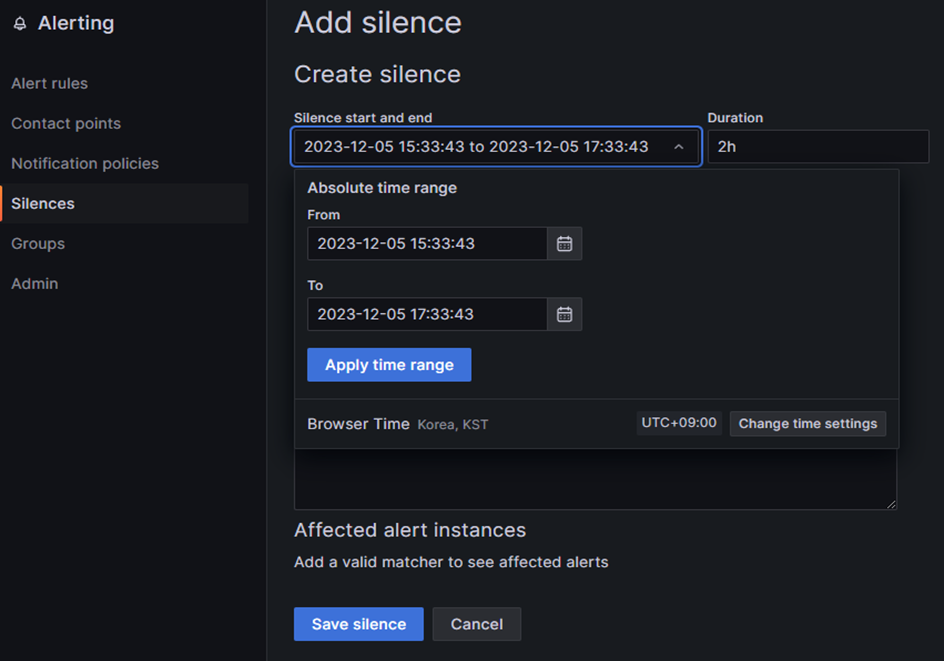Click the Alerting bell icon

20,23
